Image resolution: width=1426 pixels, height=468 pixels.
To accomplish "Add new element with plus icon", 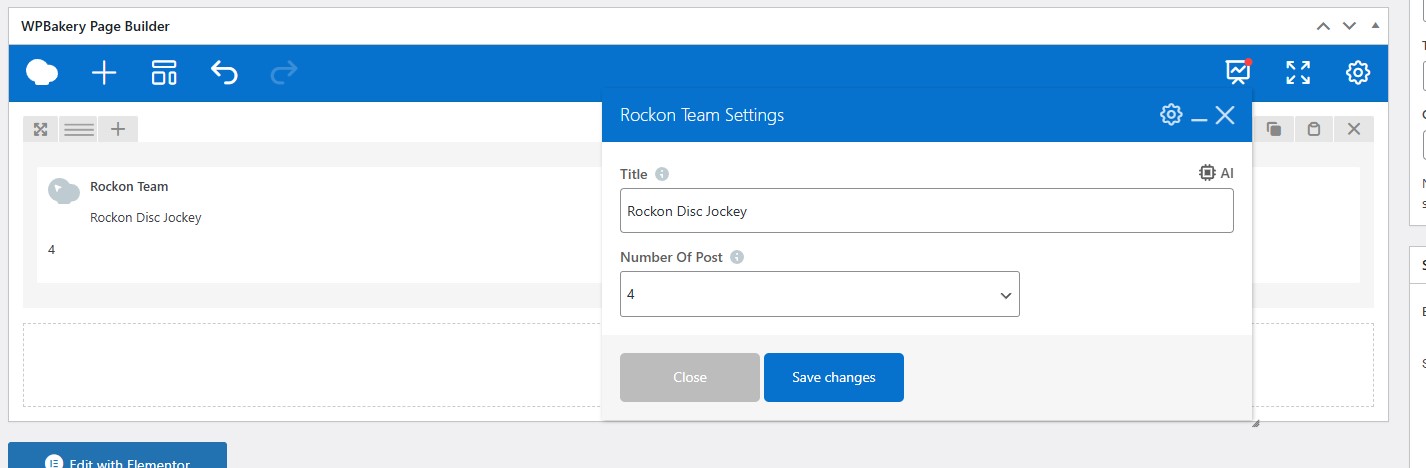I will (104, 72).
